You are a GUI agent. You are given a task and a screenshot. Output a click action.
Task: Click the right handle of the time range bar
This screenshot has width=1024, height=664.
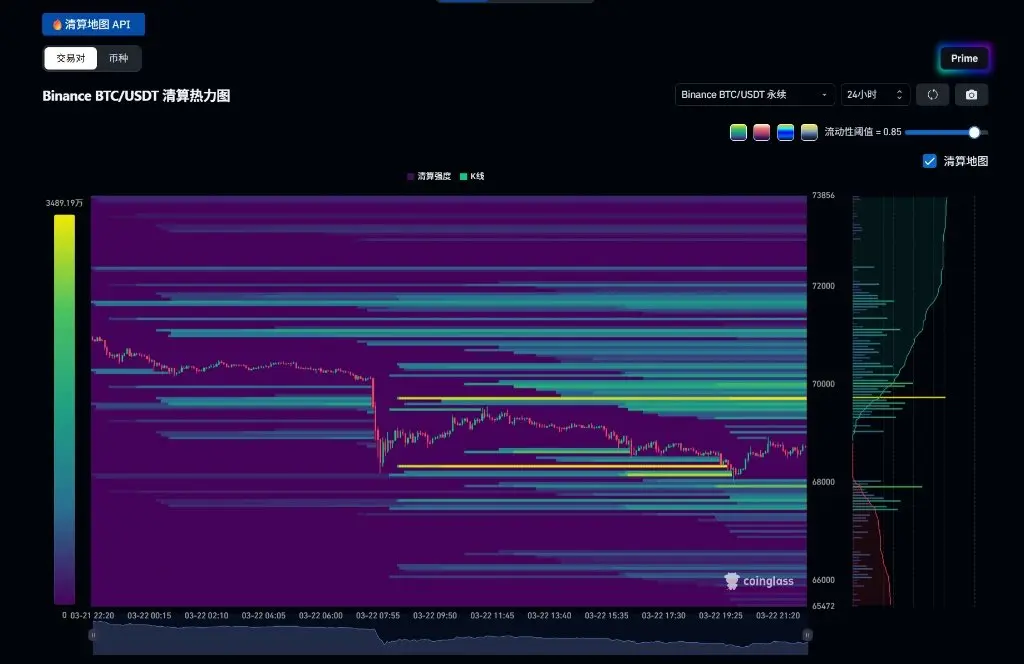point(807,635)
